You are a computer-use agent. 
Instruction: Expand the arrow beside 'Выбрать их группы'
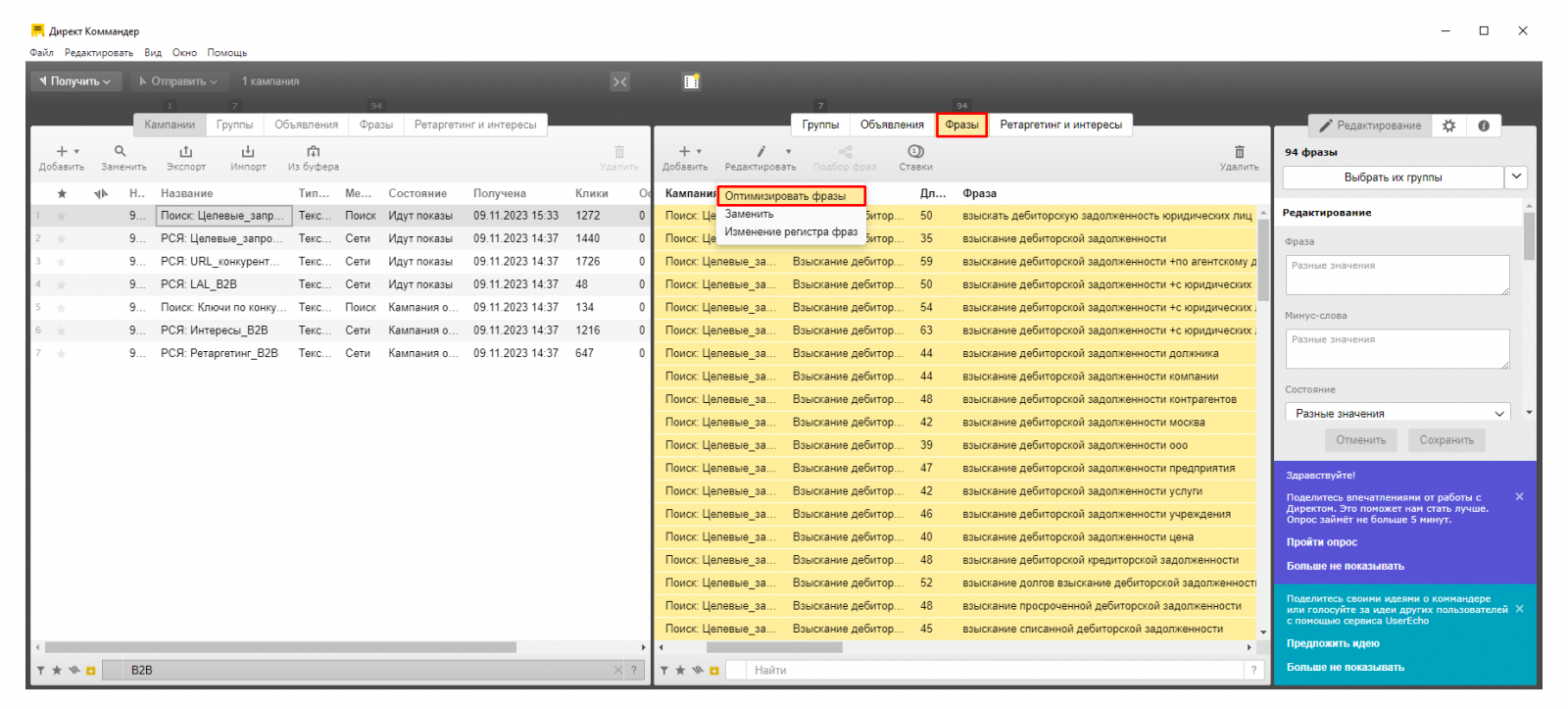click(1516, 177)
